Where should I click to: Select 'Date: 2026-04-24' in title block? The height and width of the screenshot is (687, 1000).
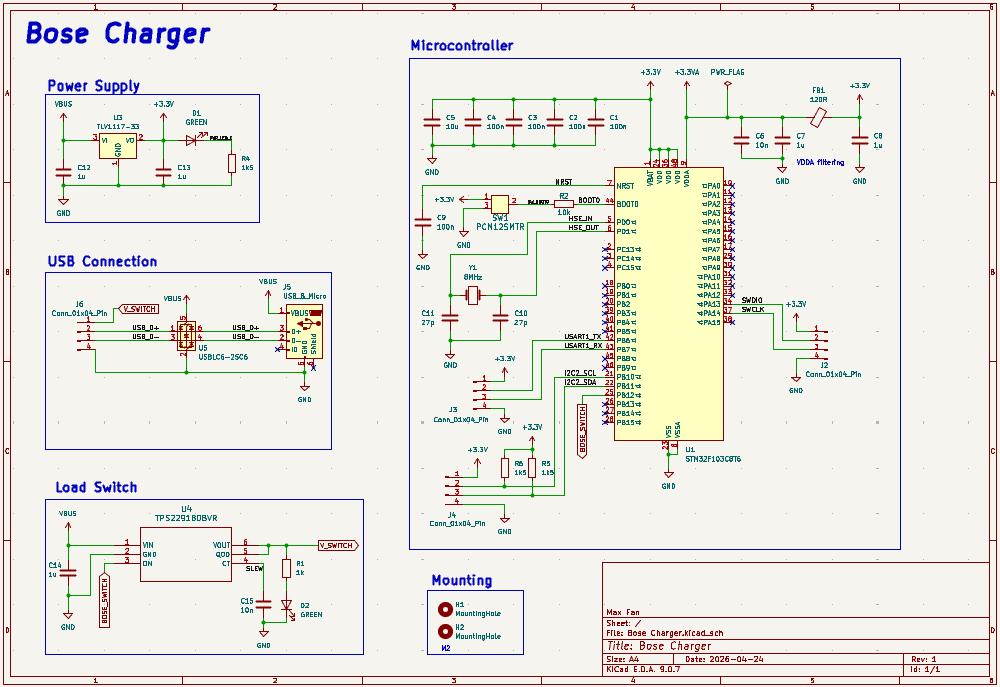pyautogui.click(x=724, y=659)
